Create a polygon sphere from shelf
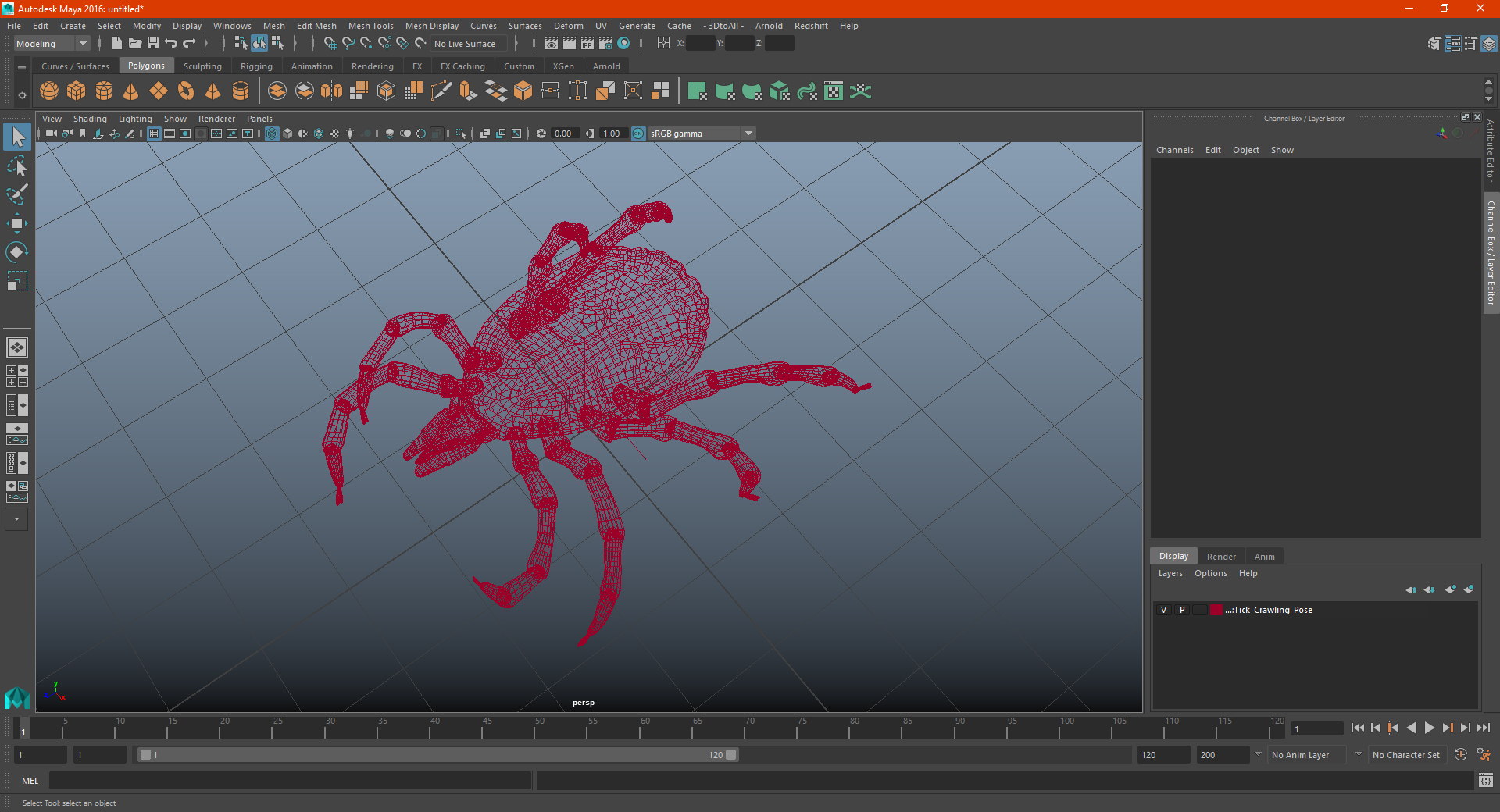1500x812 pixels. click(x=49, y=91)
